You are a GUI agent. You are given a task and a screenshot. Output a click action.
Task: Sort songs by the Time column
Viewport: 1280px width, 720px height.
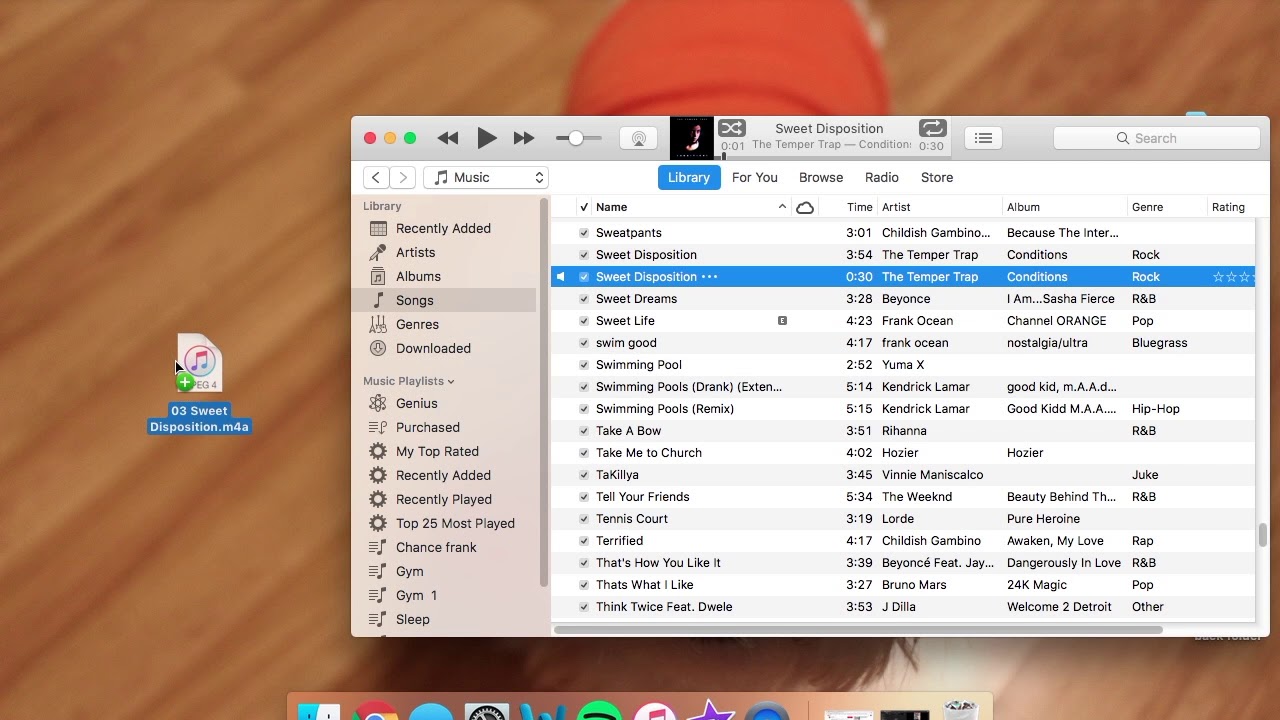[860, 207]
